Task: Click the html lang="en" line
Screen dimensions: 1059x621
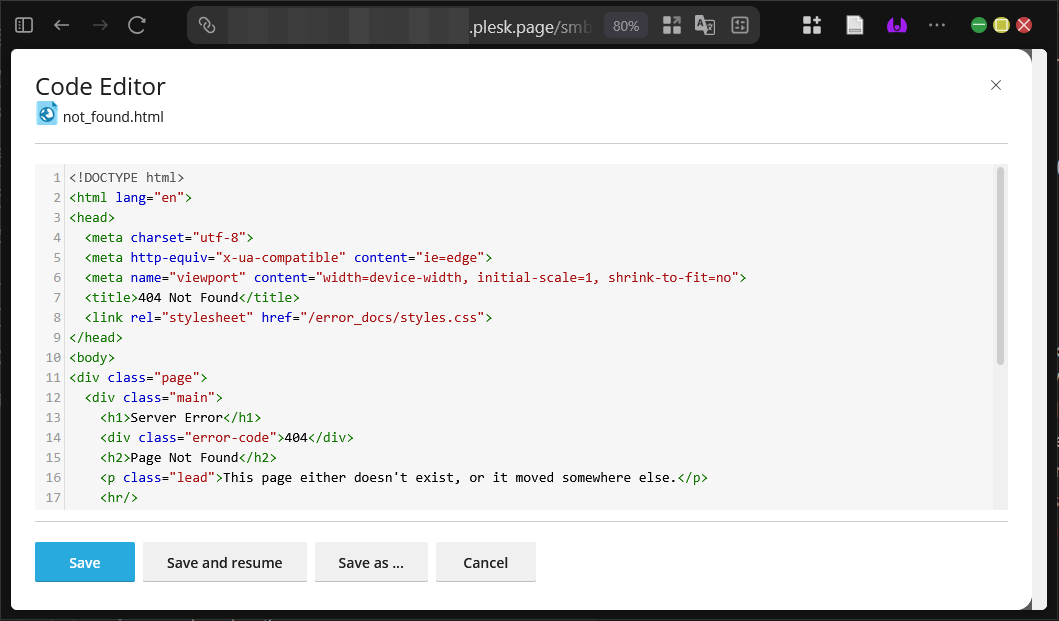Action: coord(130,198)
